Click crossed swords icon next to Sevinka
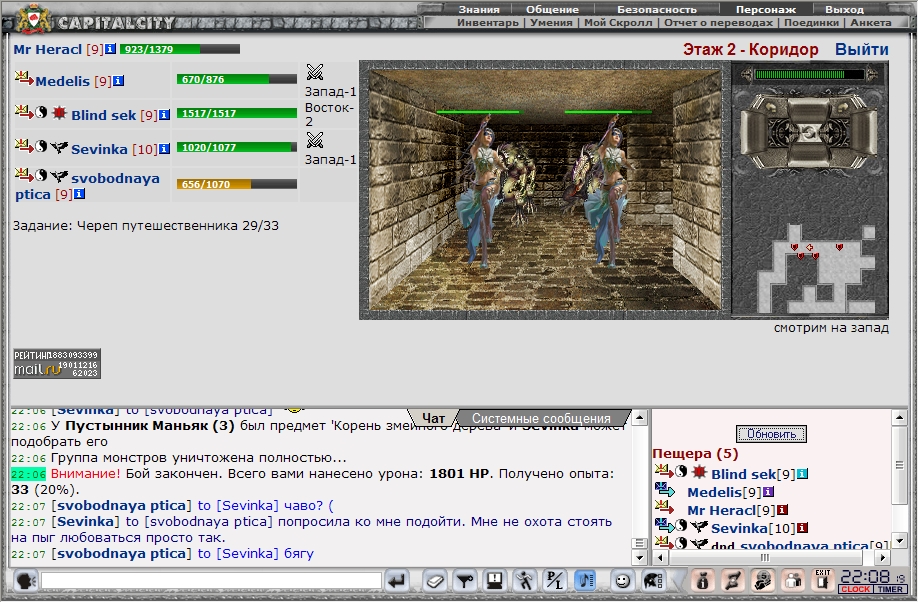 (x=315, y=140)
